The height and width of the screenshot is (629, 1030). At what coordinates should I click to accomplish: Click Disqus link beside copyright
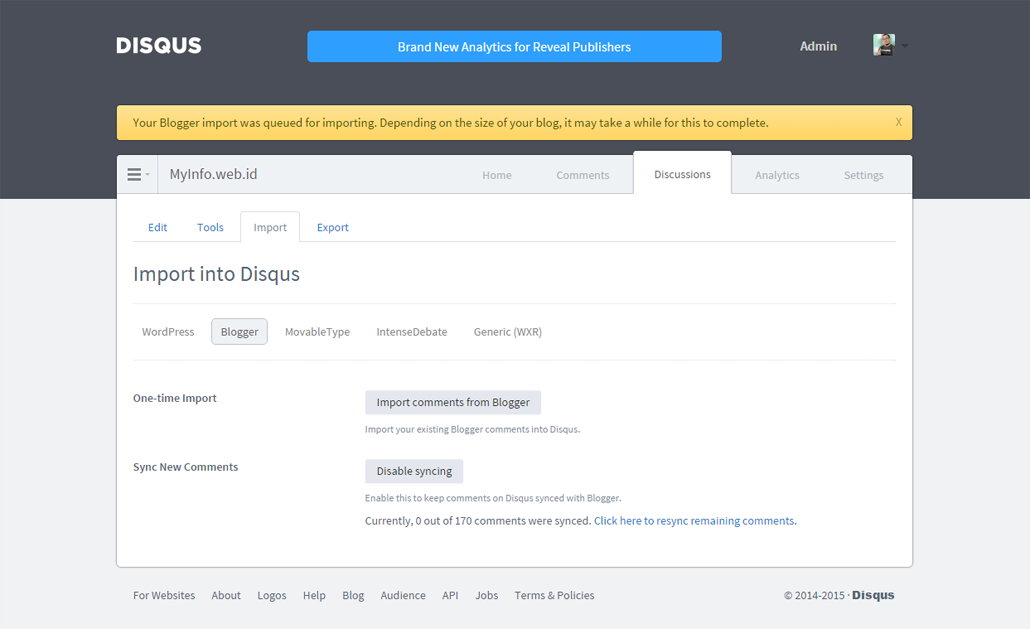pos(873,595)
